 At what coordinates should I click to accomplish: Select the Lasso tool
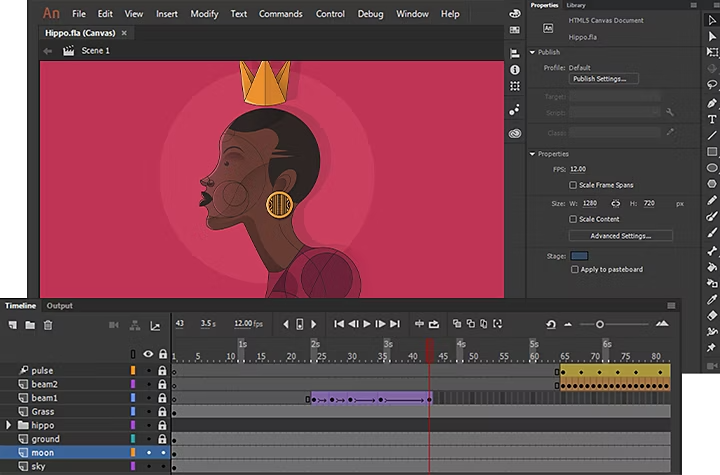[711, 86]
